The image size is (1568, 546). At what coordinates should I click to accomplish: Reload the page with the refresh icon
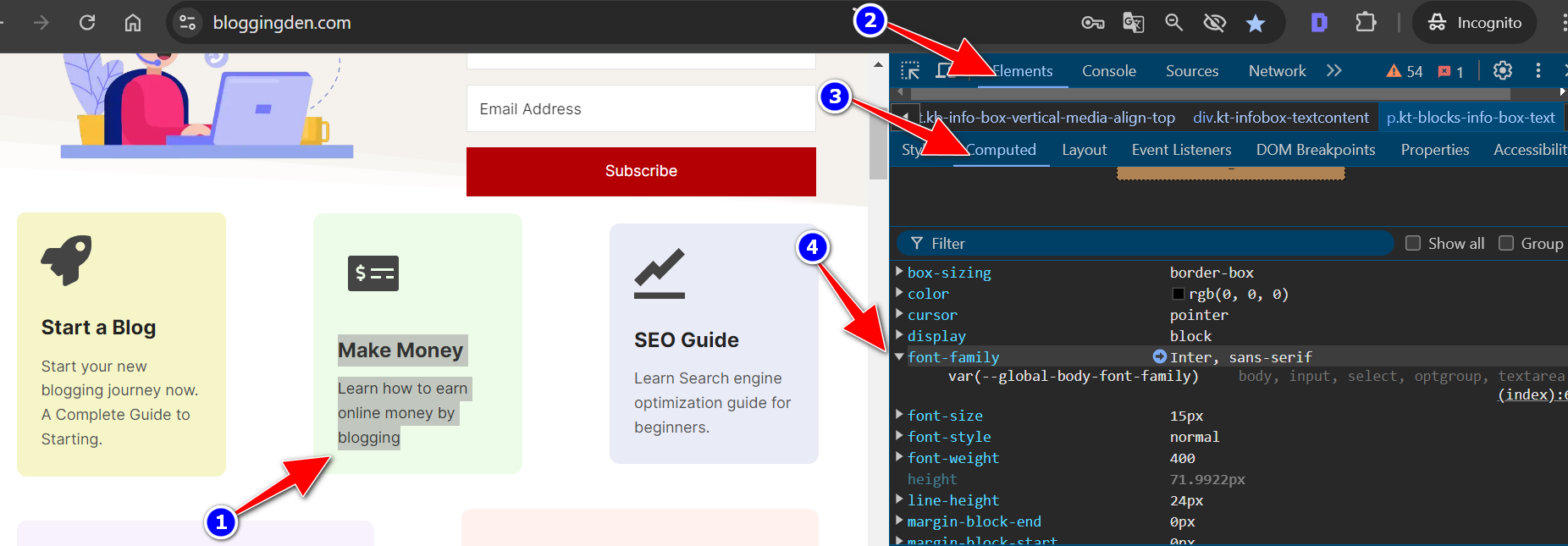point(87,23)
